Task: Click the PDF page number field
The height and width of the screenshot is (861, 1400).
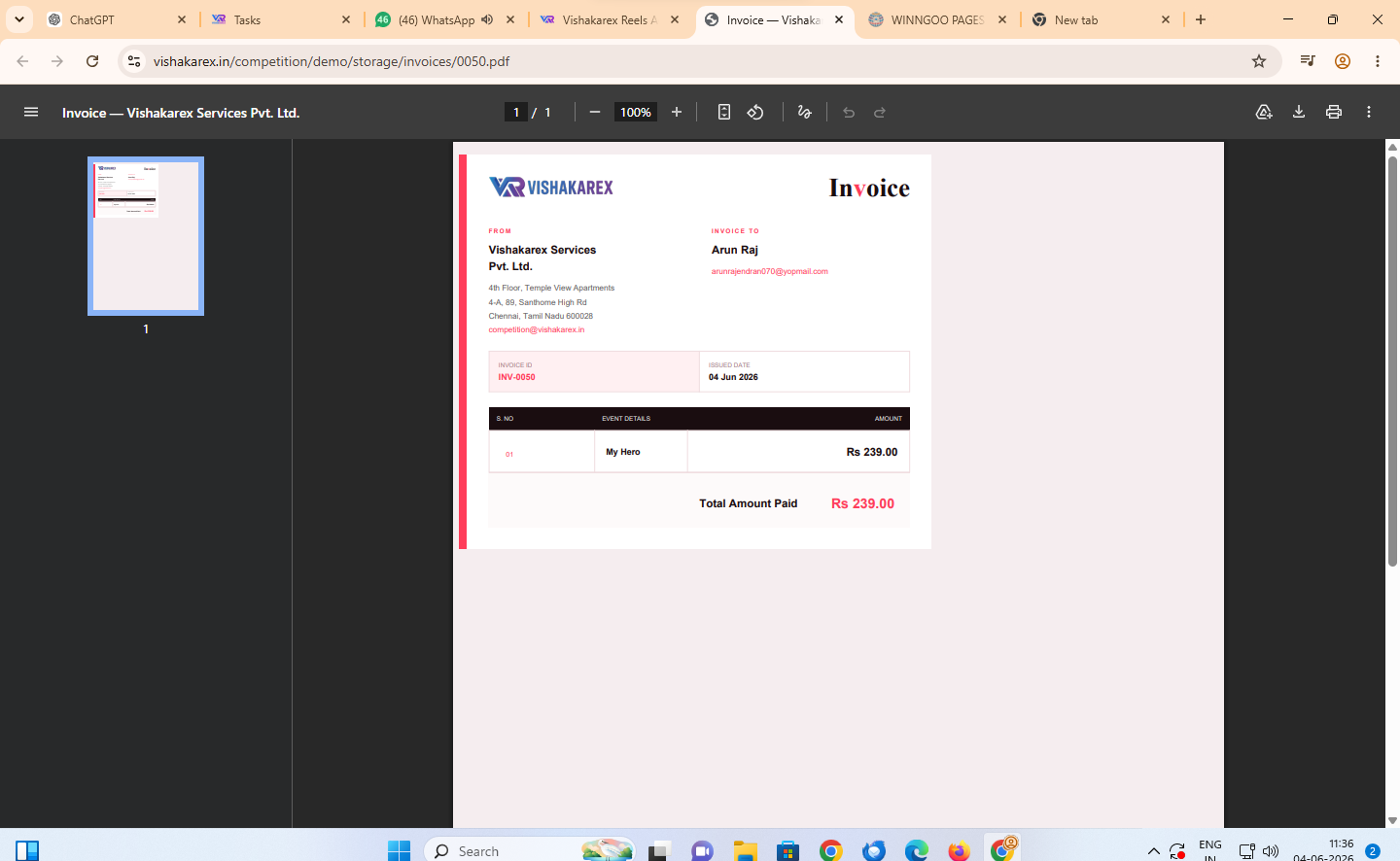Action: (516, 112)
